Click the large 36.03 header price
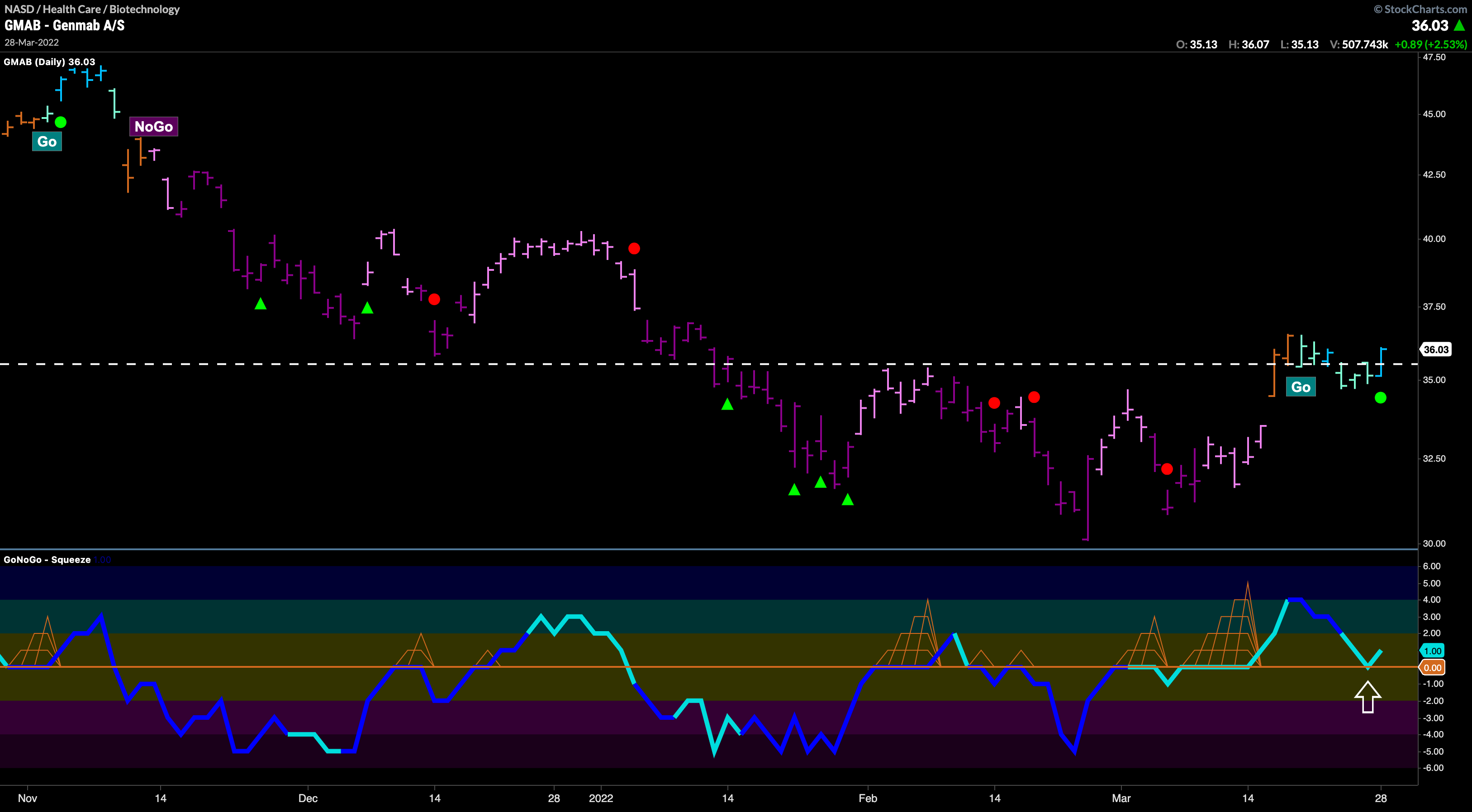 click(x=1430, y=26)
